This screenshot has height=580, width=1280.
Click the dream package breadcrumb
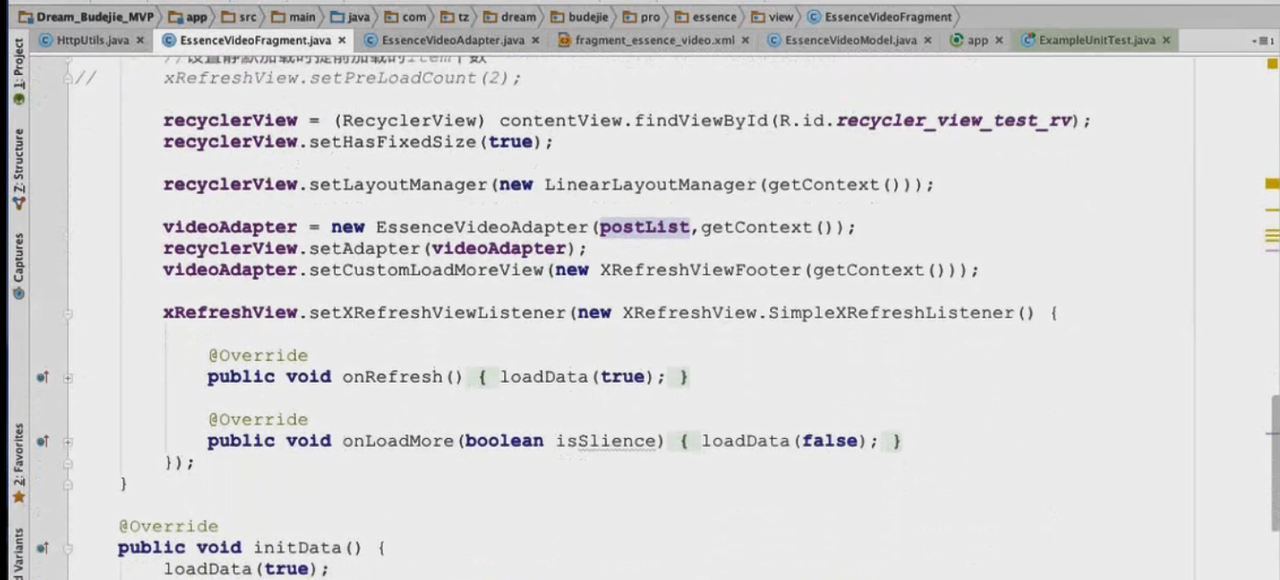click(510, 17)
